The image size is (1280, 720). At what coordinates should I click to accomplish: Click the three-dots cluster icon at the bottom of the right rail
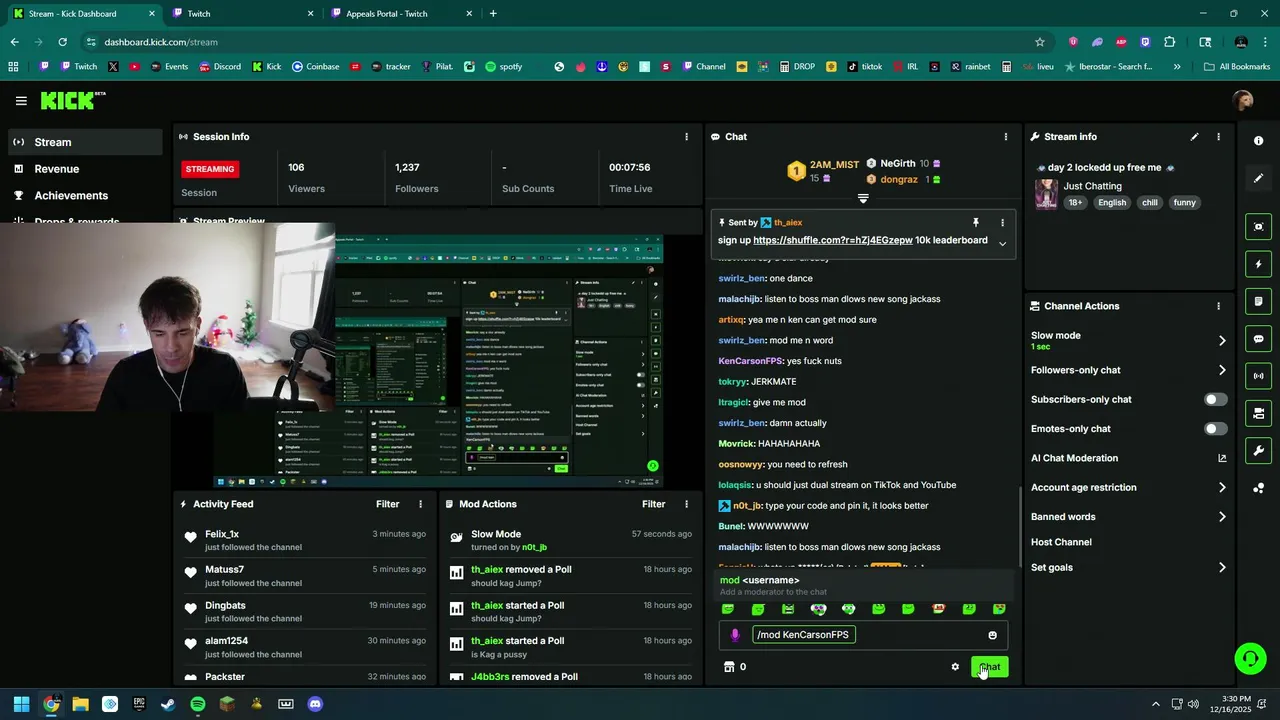[x=1258, y=488]
